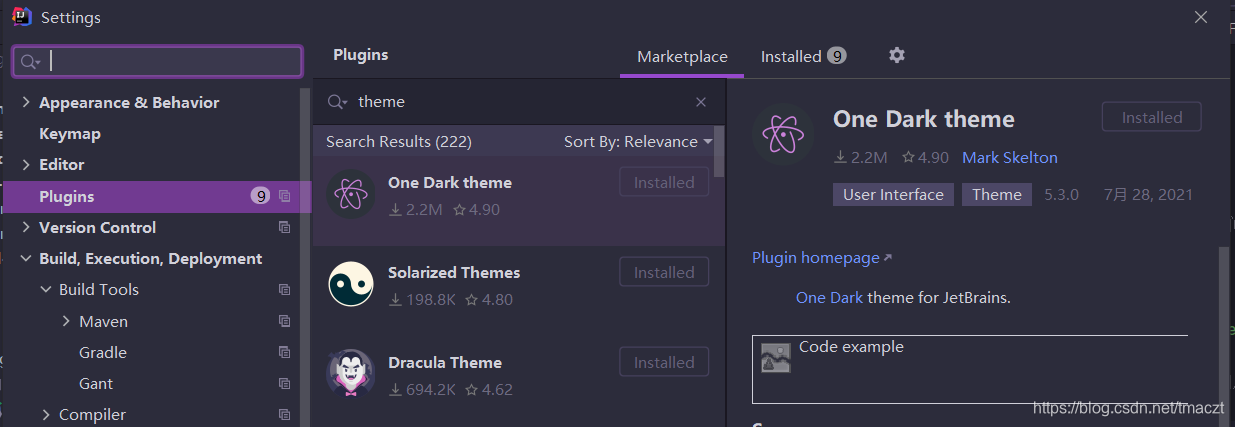Open Sort By: Relevance dropdown
The image size is (1235, 427).
point(638,141)
